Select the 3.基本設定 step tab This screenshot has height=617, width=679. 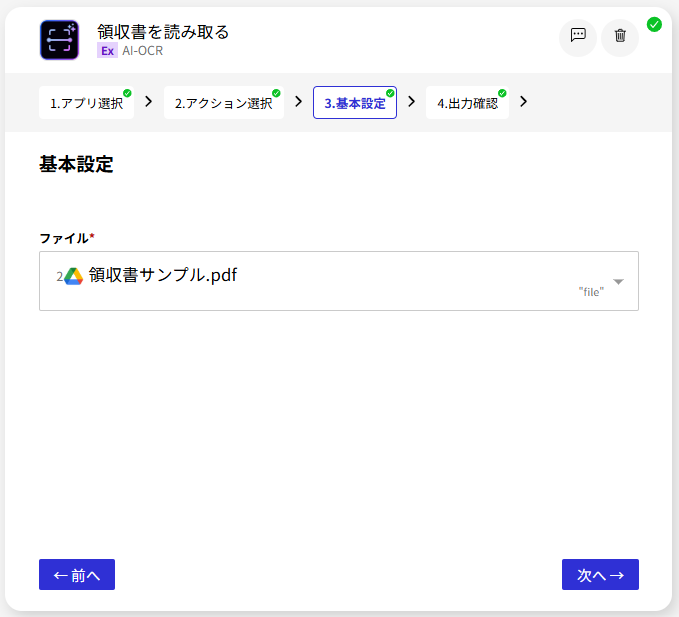[x=355, y=103]
